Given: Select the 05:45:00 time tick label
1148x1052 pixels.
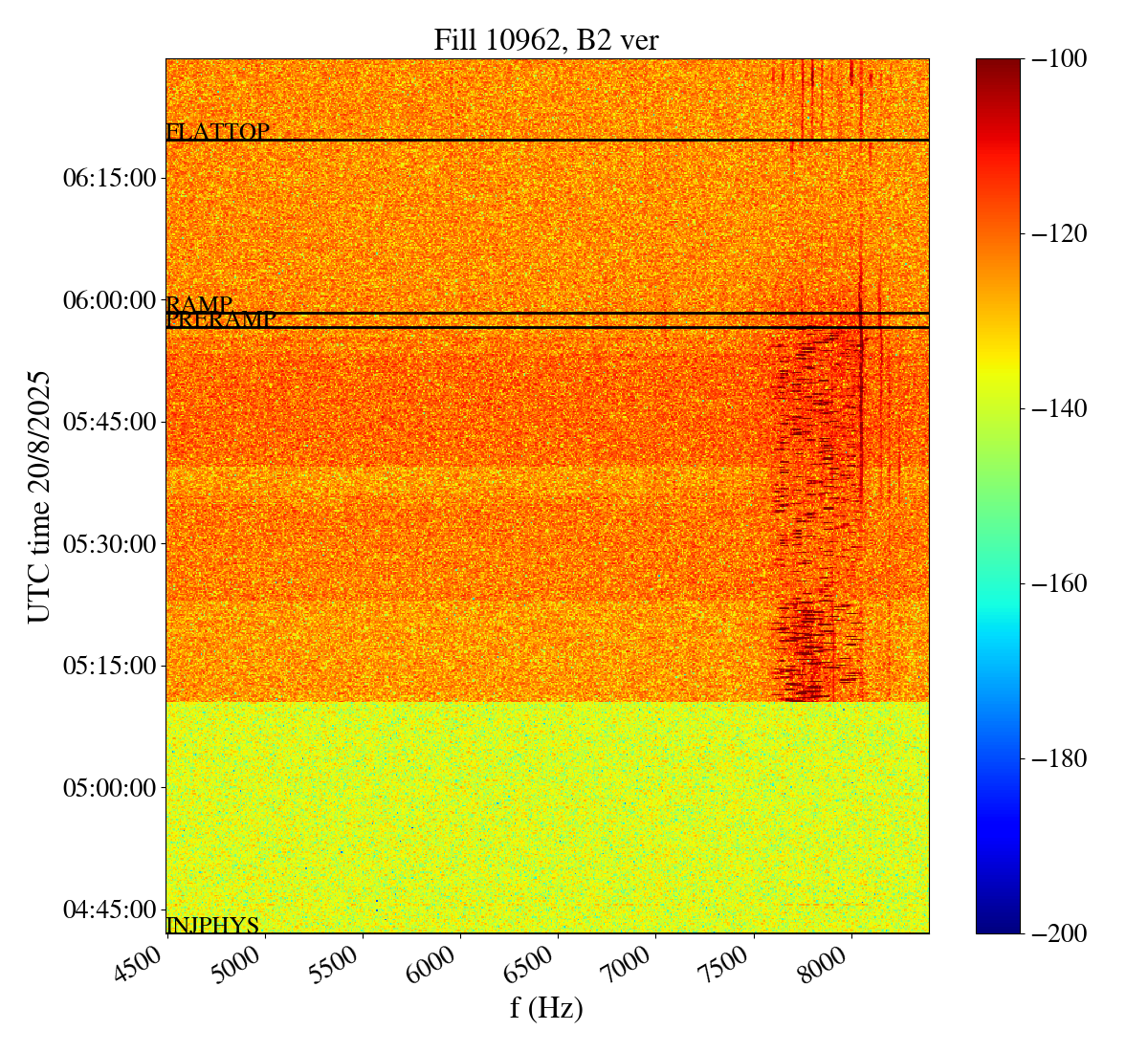Looking at the screenshot, I should (109, 422).
